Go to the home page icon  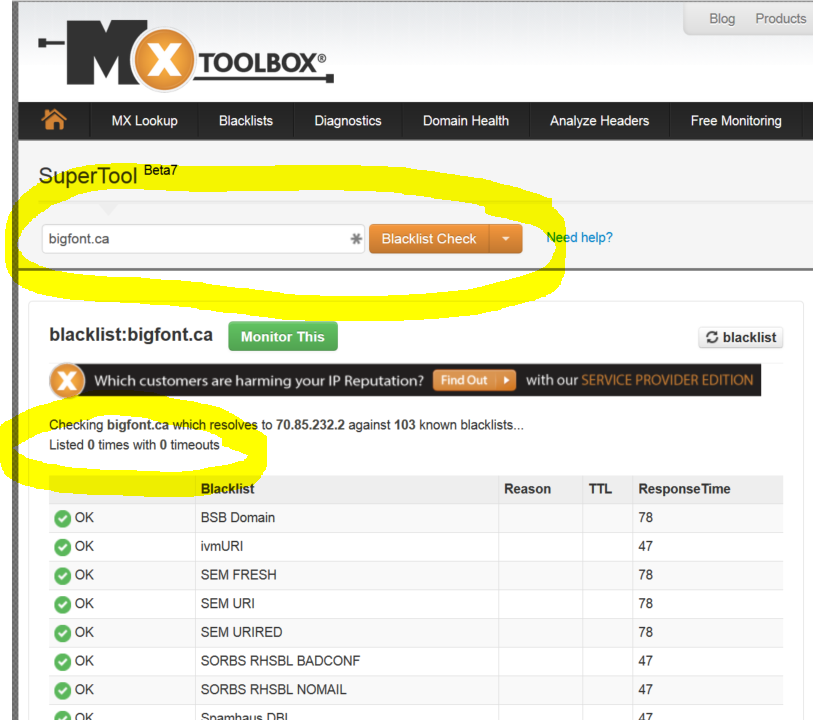54,120
